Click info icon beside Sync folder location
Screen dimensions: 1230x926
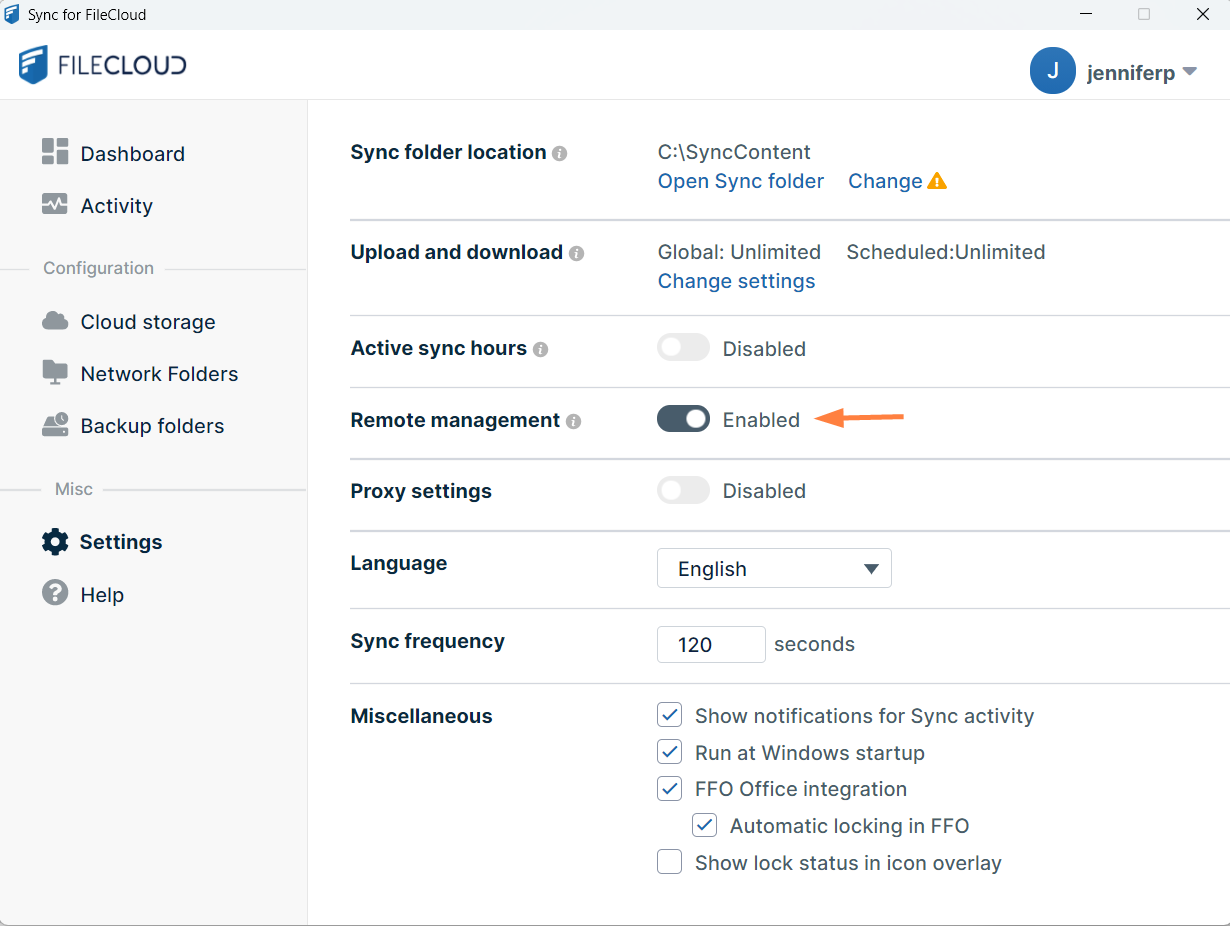(x=560, y=154)
